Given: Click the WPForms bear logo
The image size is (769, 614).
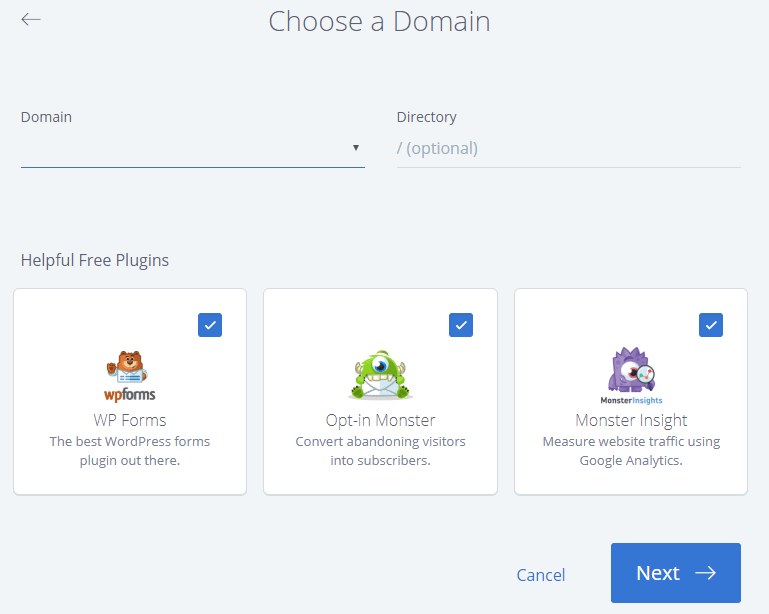Looking at the screenshot, I should [129, 376].
